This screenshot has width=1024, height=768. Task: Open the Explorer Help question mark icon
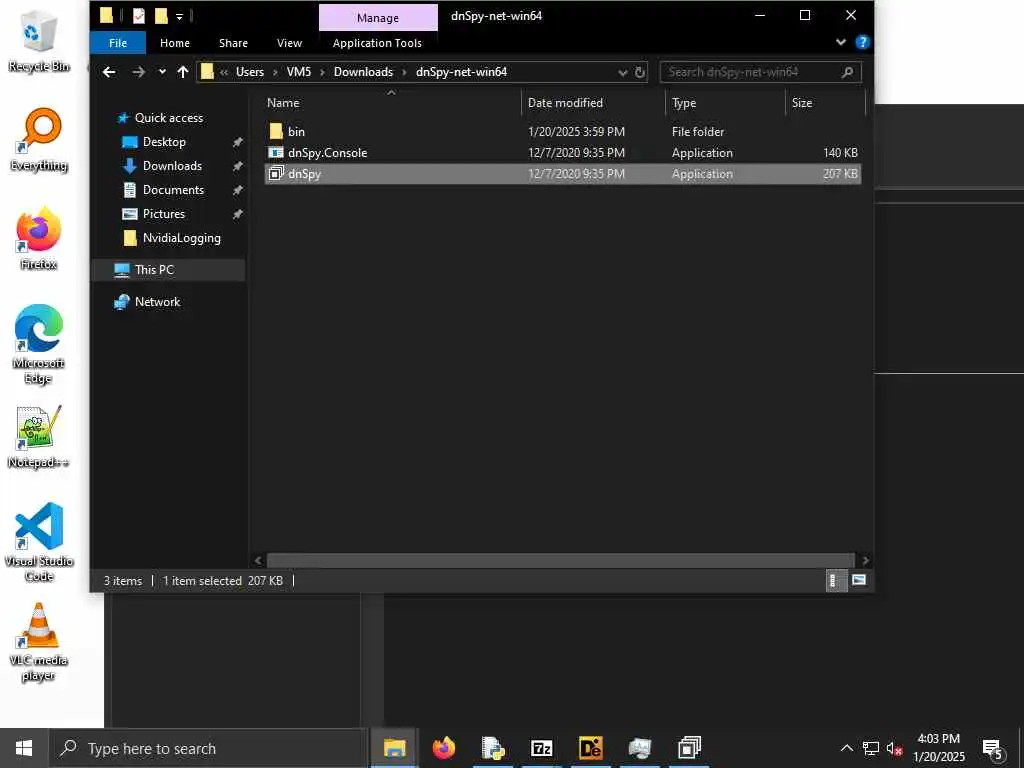[x=862, y=42]
